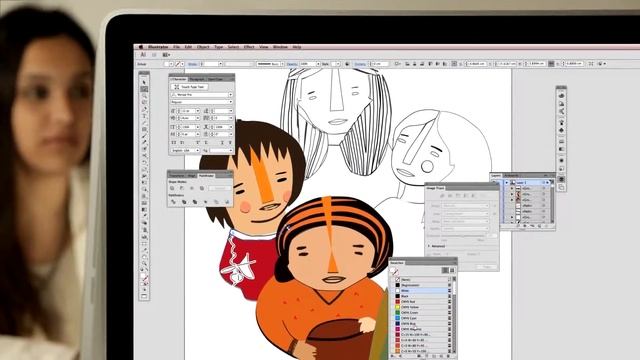This screenshot has width=640, height=360.
Task: Select the Line Segment tool
Action: (x=144, y=122)
